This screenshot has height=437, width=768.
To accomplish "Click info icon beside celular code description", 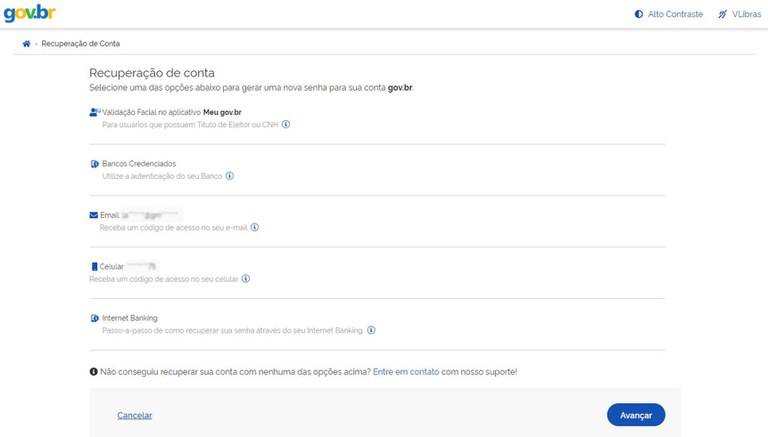I will tap(246, 279).
